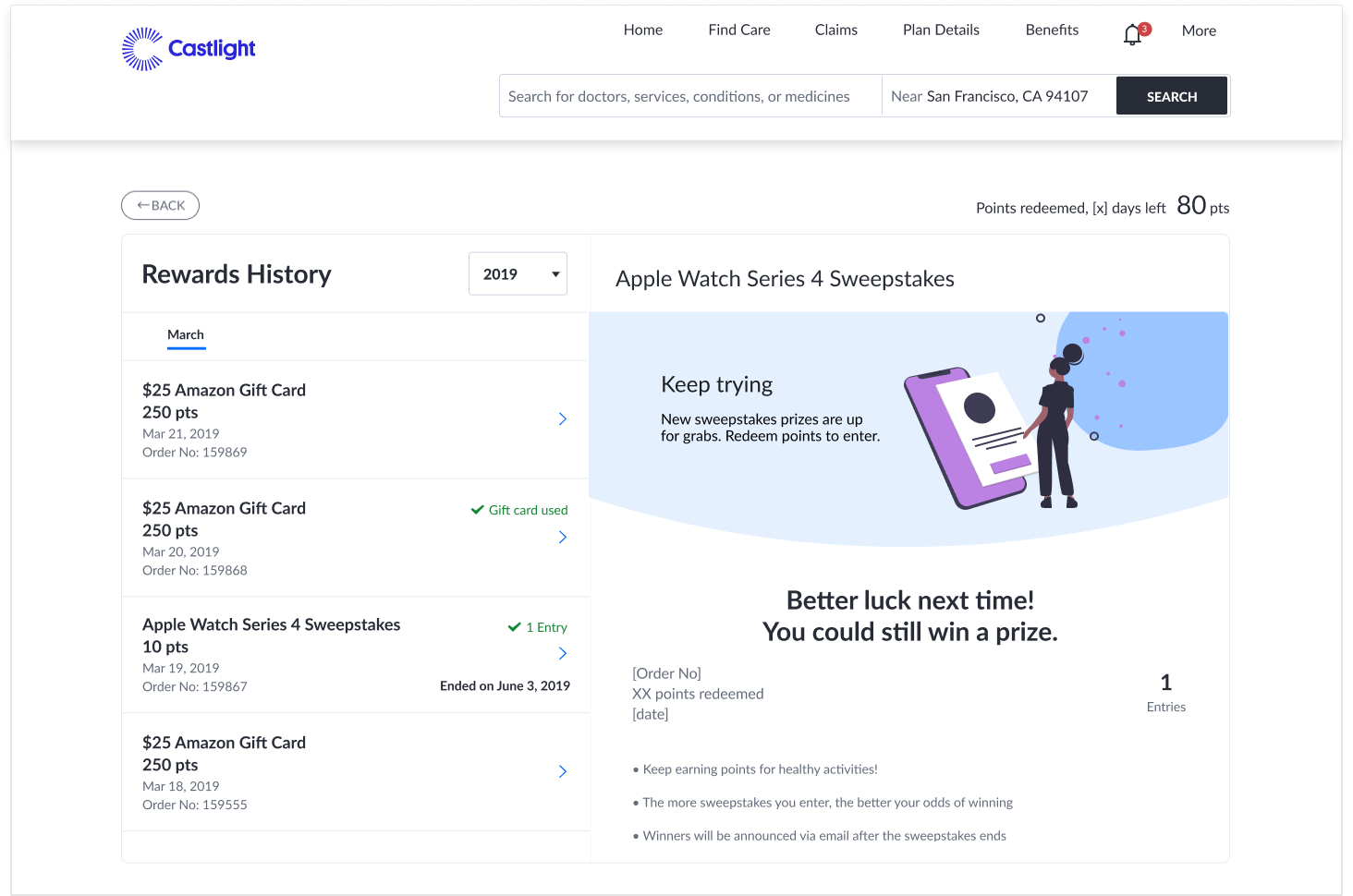Click the 80 pts balance

(x=1202, y=205)
